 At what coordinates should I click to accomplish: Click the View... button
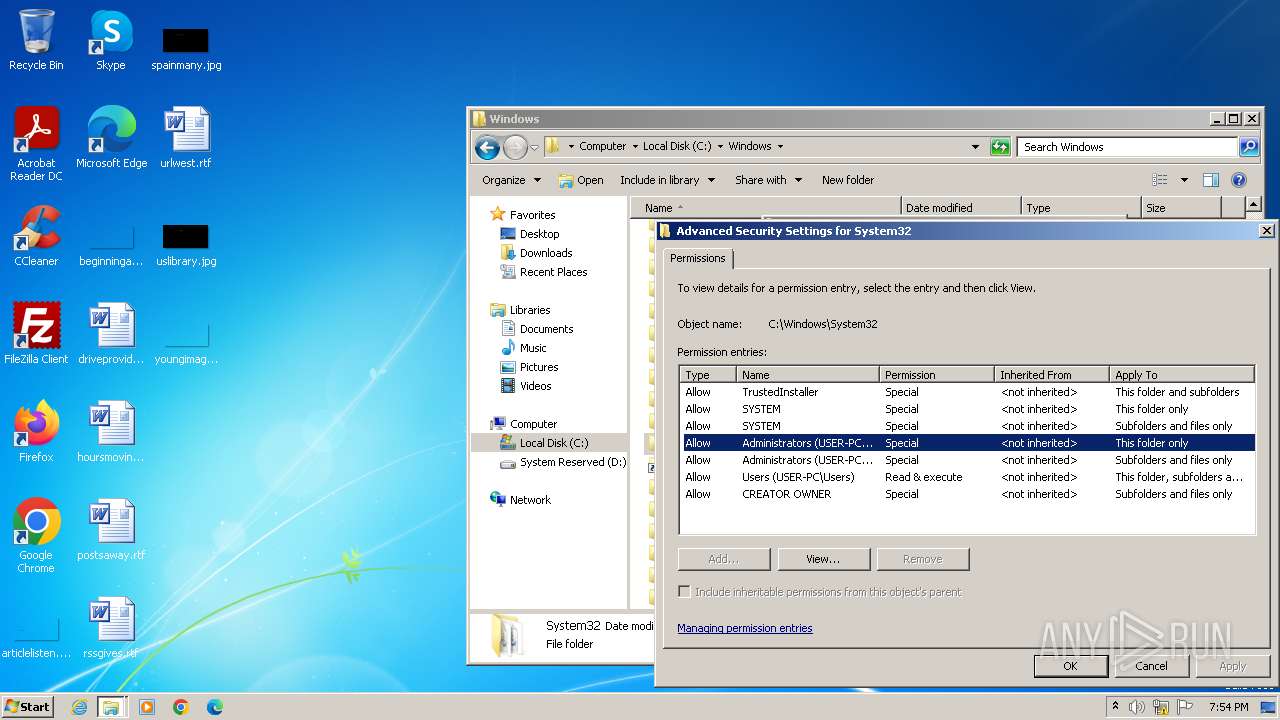click(x=823, y=559)
